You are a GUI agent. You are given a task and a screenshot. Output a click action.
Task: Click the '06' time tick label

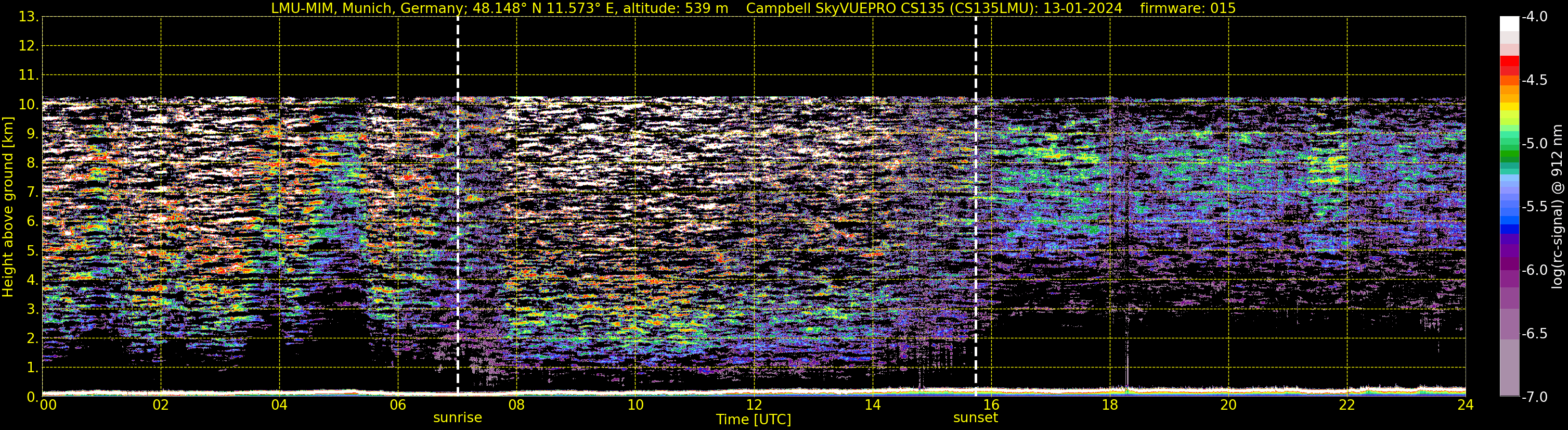click(398, 405)
